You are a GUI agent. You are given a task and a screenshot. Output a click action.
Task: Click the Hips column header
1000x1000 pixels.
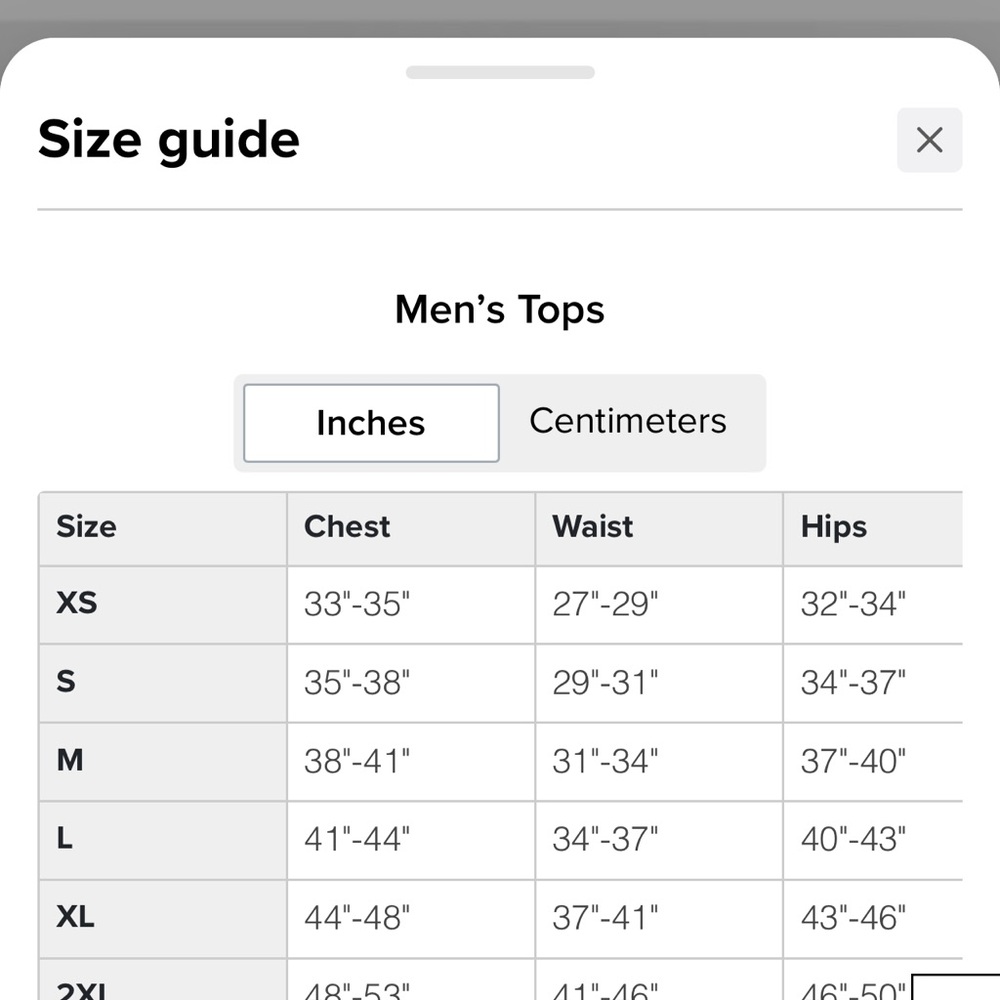pyautogui.click(x=834, y=528)
